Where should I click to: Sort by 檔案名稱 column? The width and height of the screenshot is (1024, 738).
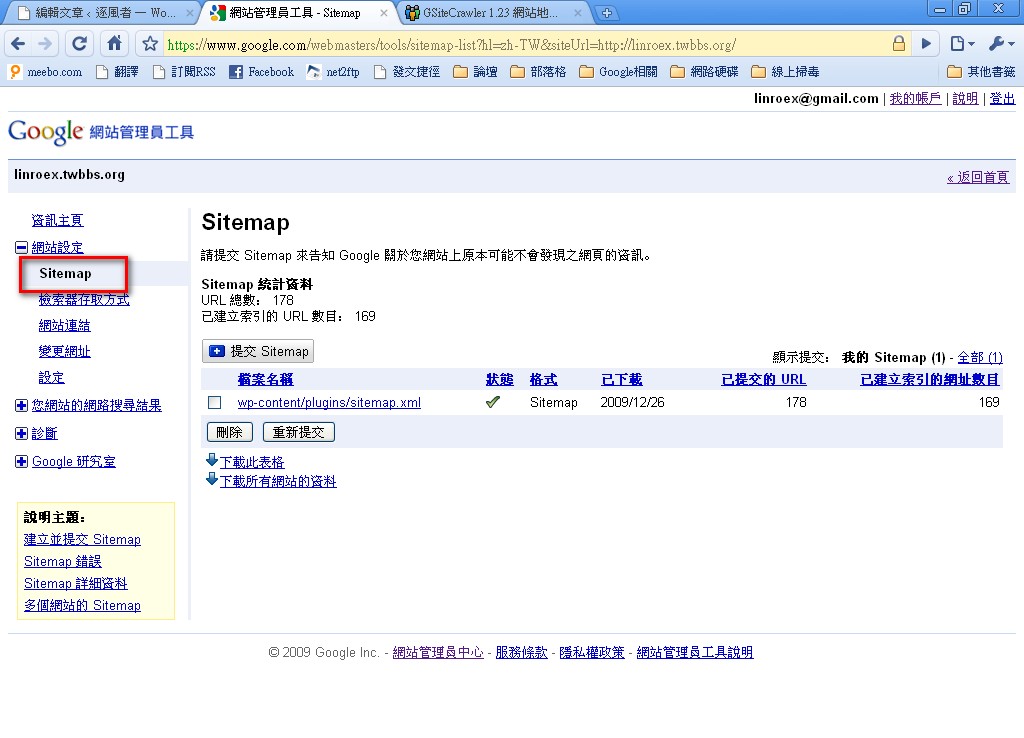[x=266, y=379]
